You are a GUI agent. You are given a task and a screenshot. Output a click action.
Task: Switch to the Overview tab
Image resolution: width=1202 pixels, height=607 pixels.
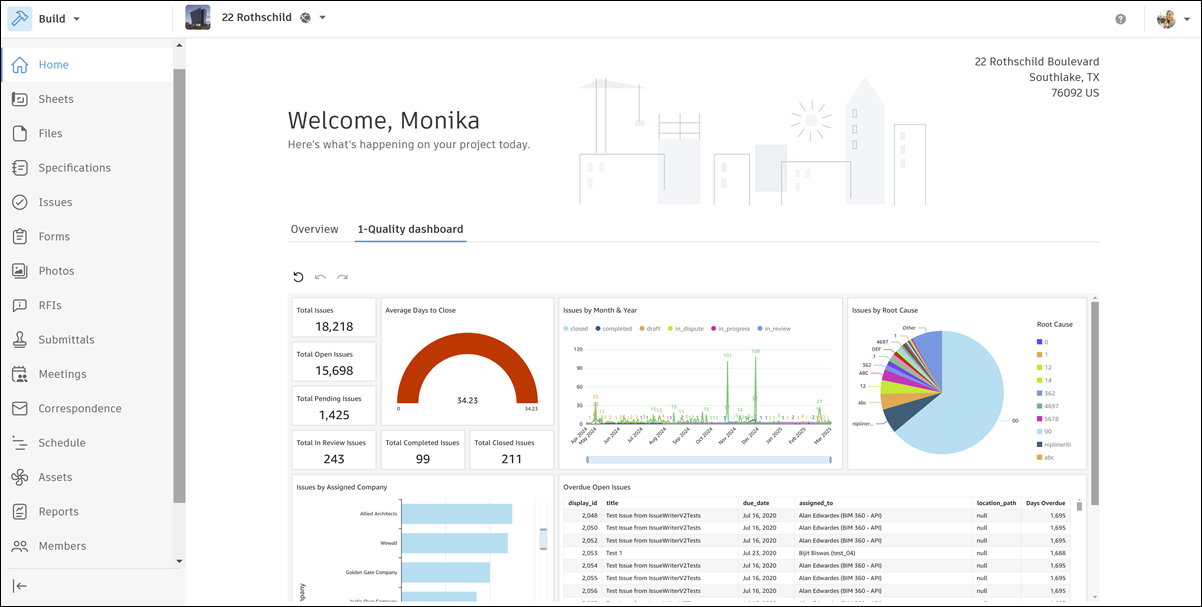(314, 229)
